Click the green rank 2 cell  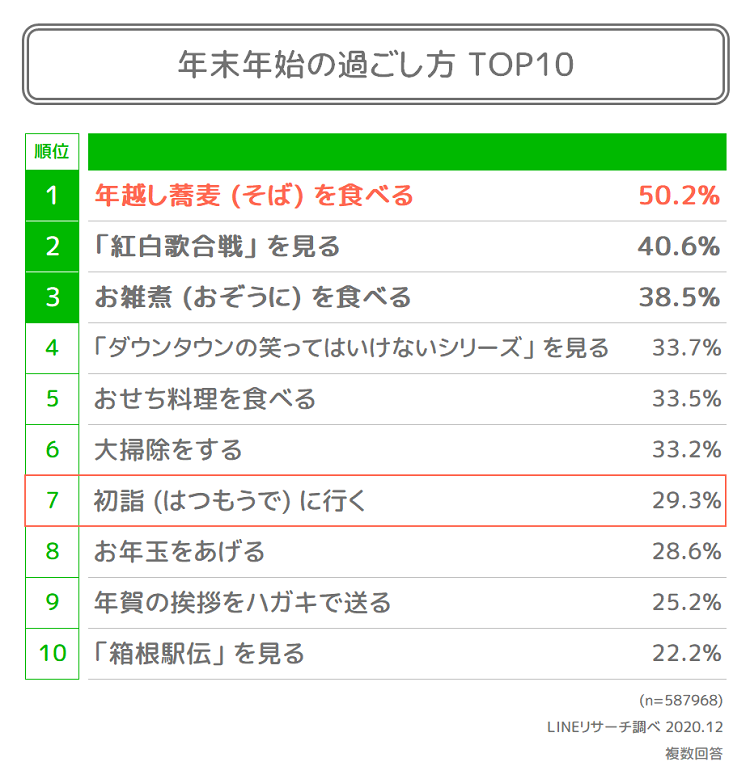pyautogui.click(x=52, y=246)
